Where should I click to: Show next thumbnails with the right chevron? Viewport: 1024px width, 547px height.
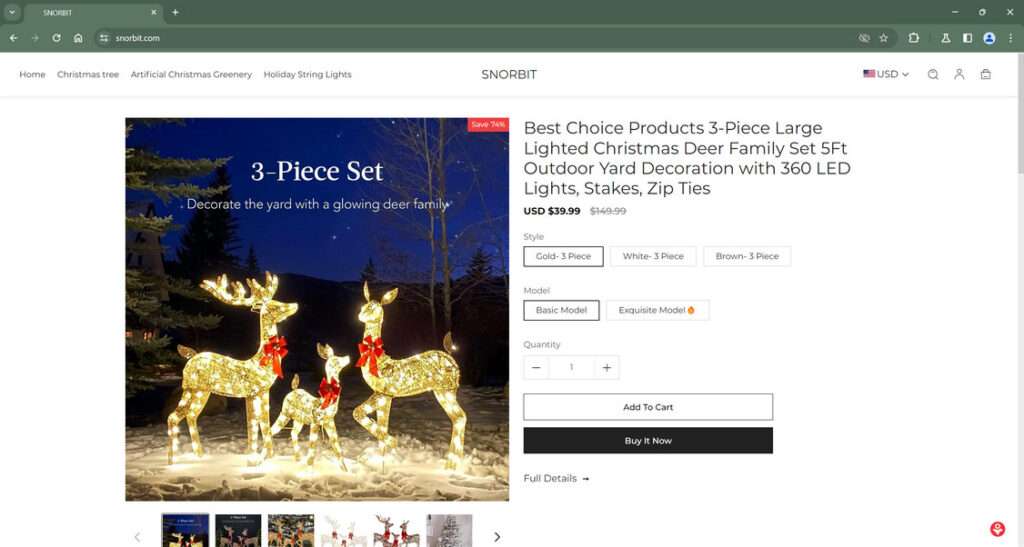tap(497, 537)
